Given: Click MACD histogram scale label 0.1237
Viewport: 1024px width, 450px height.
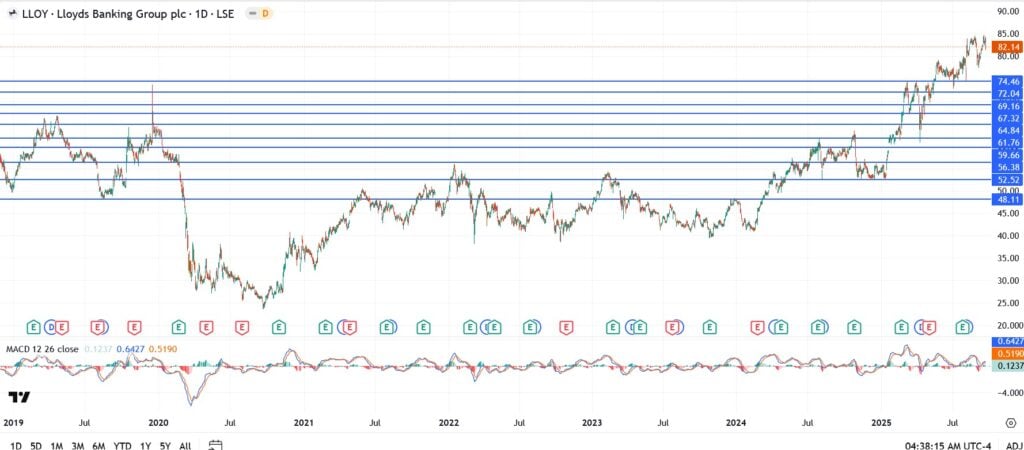Looking at the screenshot, I should (x=1007, y=366).
